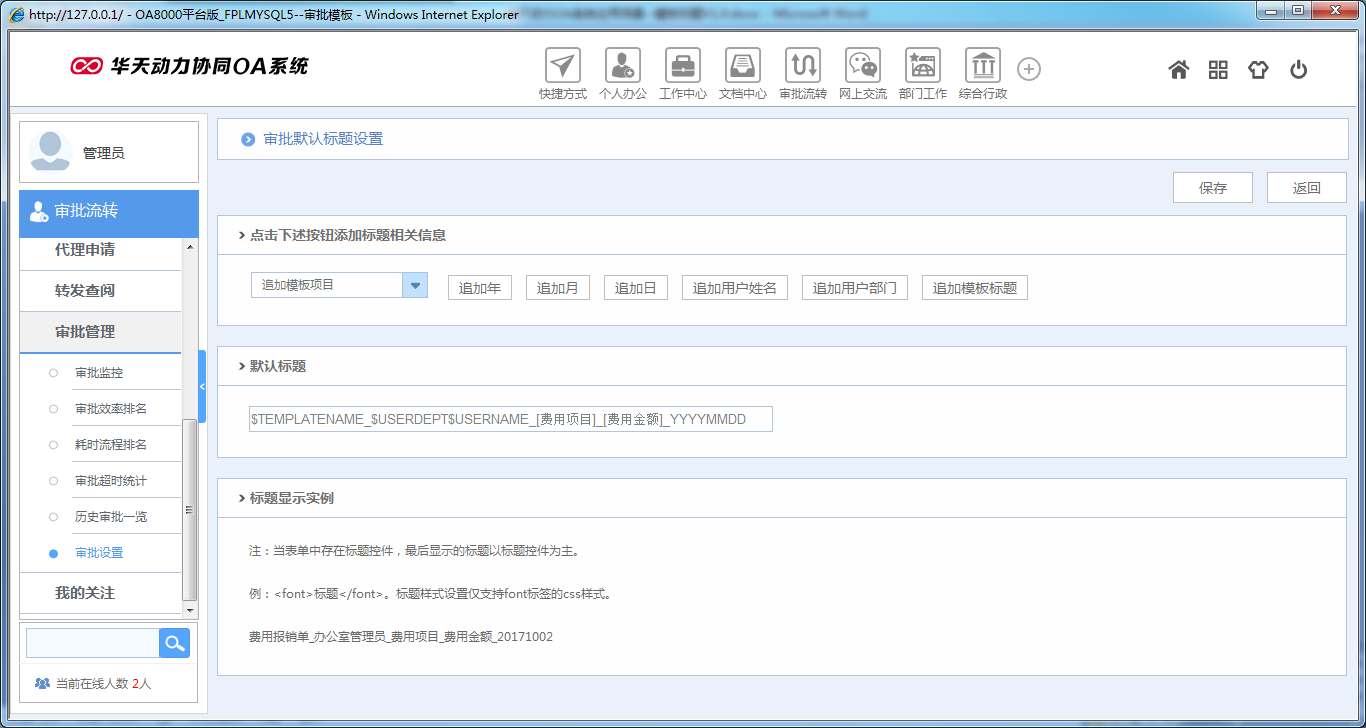
Task: Select the 审批流转 approval flow icon
Action: tap(802, 68)
